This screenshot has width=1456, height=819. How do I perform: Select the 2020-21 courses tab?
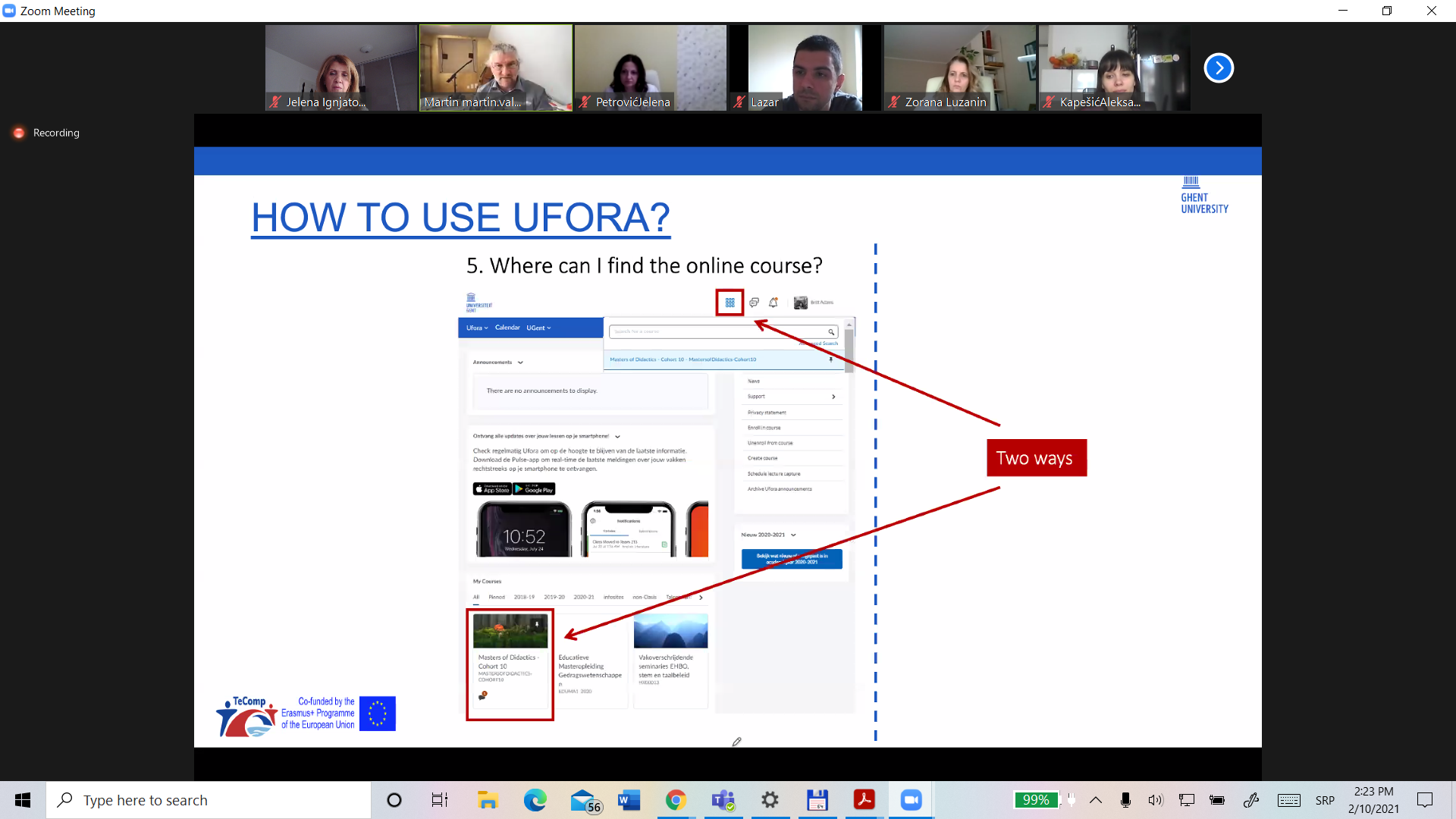point(584,597)
